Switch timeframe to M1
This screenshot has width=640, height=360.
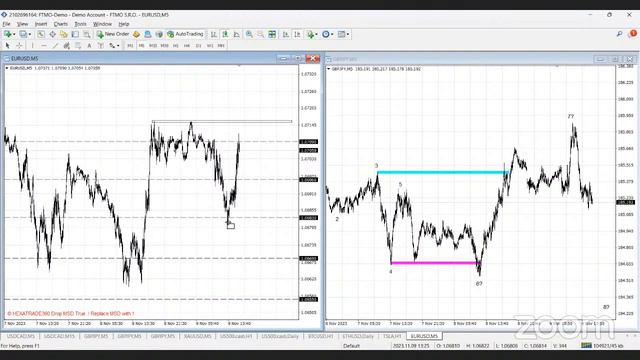tap(130, 46)
